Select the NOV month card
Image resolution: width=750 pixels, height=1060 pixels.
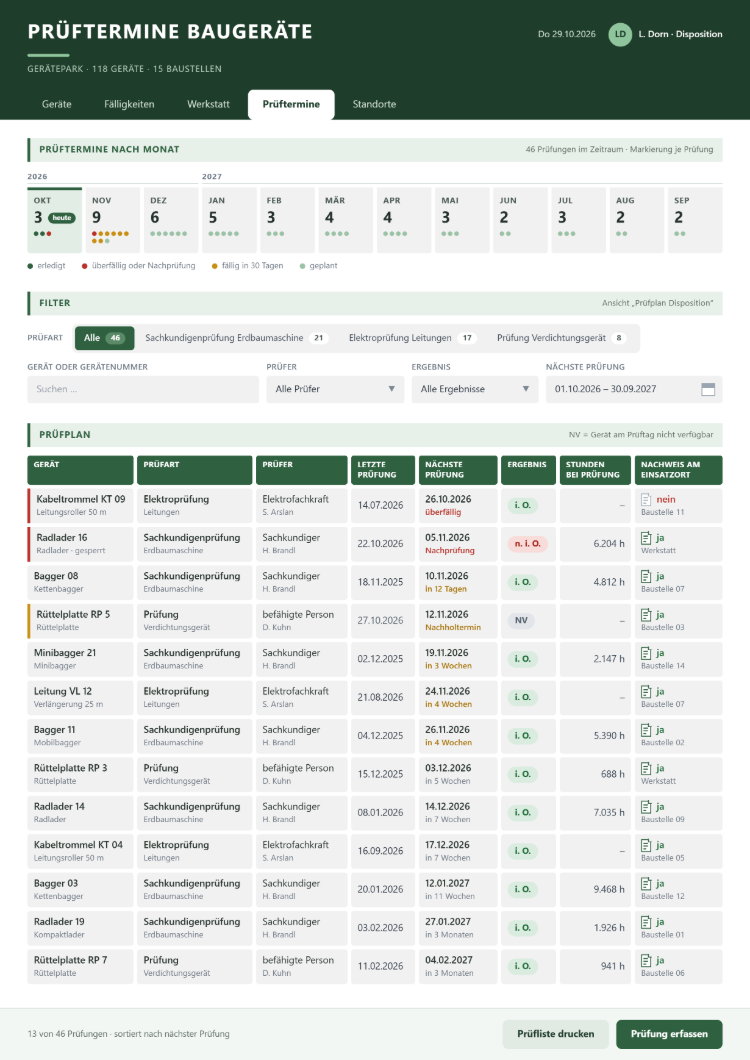click(113, 220)
